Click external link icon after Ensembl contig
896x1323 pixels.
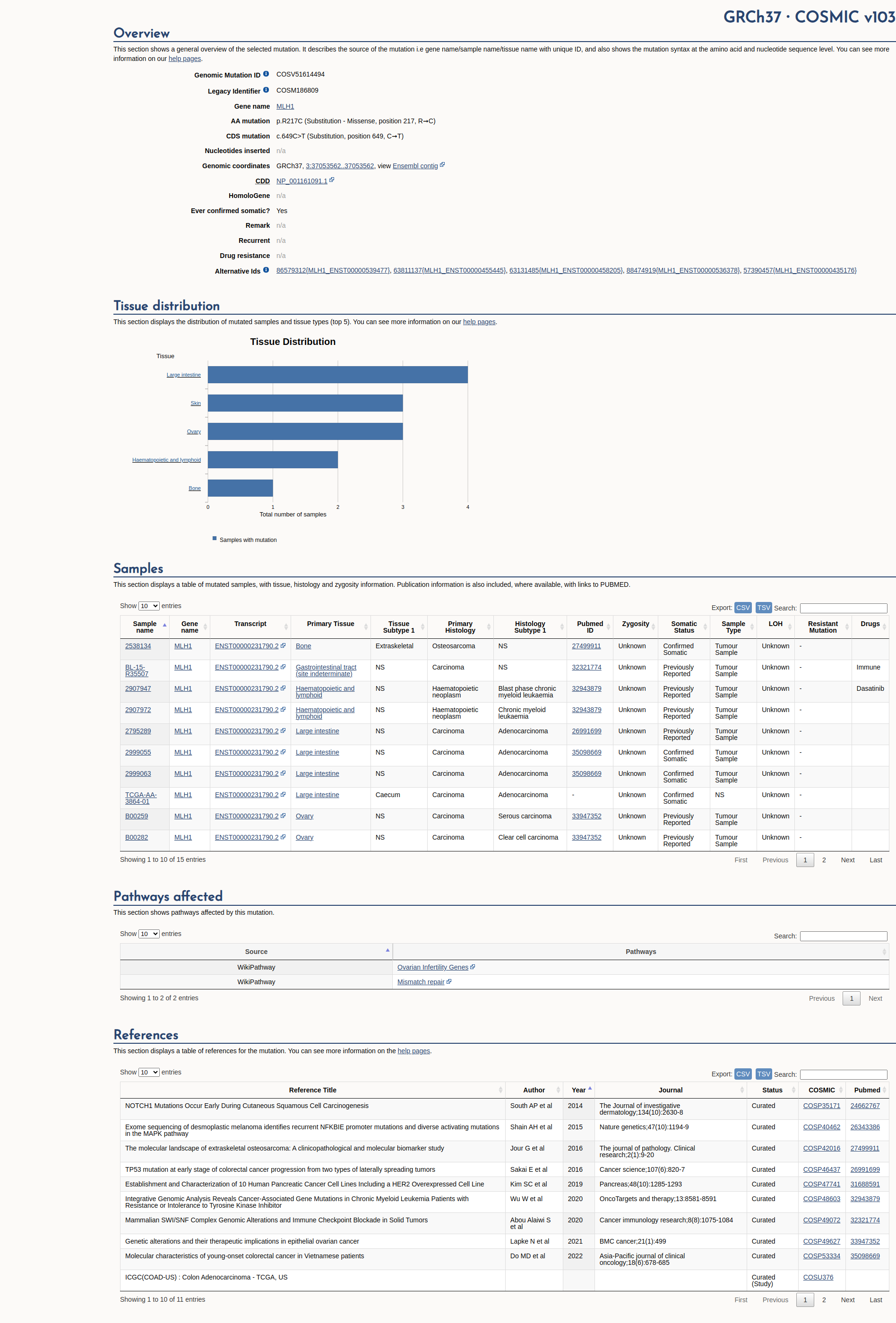pos(442,165)
